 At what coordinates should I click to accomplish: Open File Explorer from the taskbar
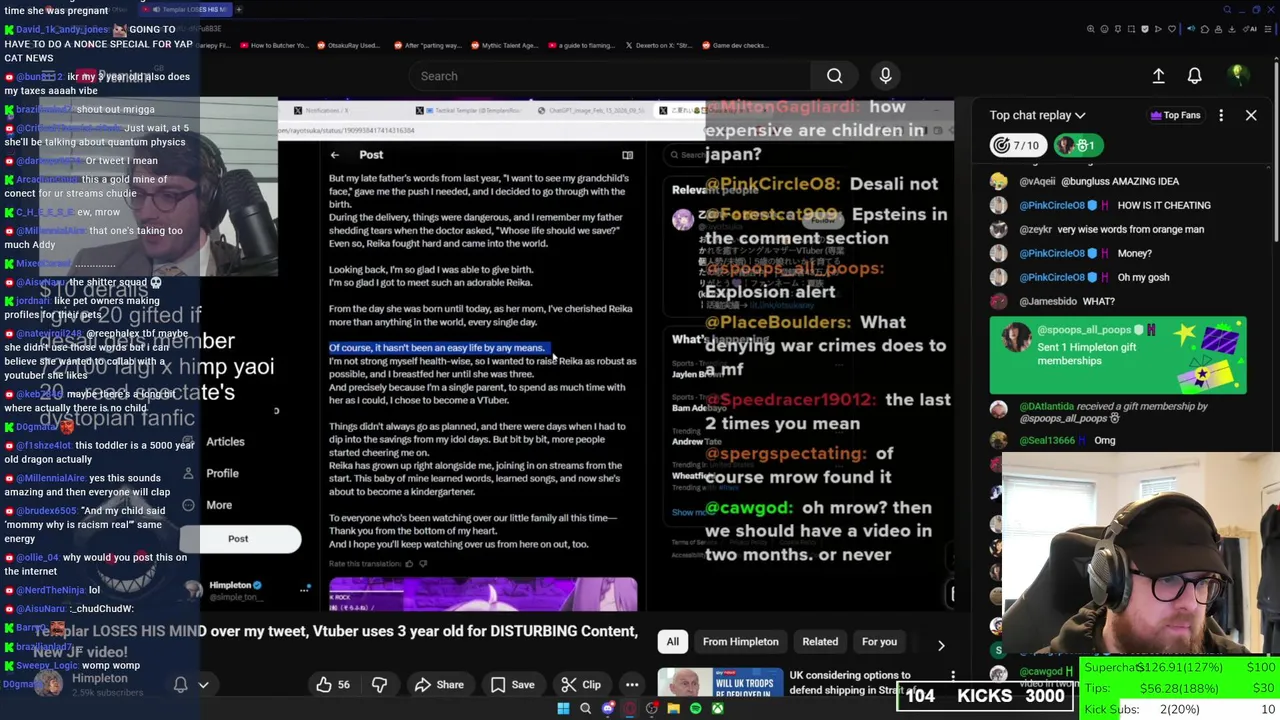pos(673,709)
